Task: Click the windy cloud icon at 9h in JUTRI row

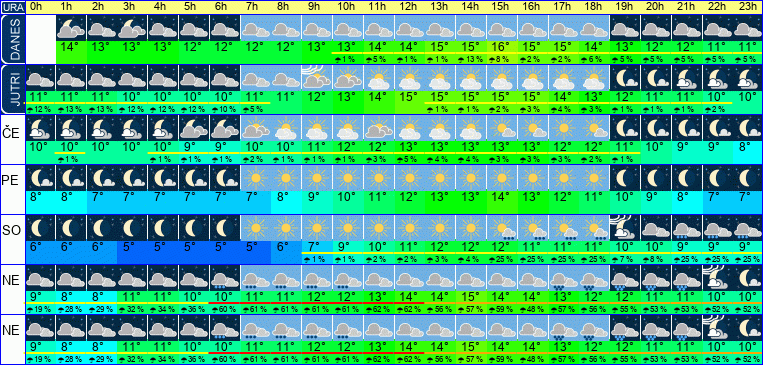Action: [x=316, y=77]
